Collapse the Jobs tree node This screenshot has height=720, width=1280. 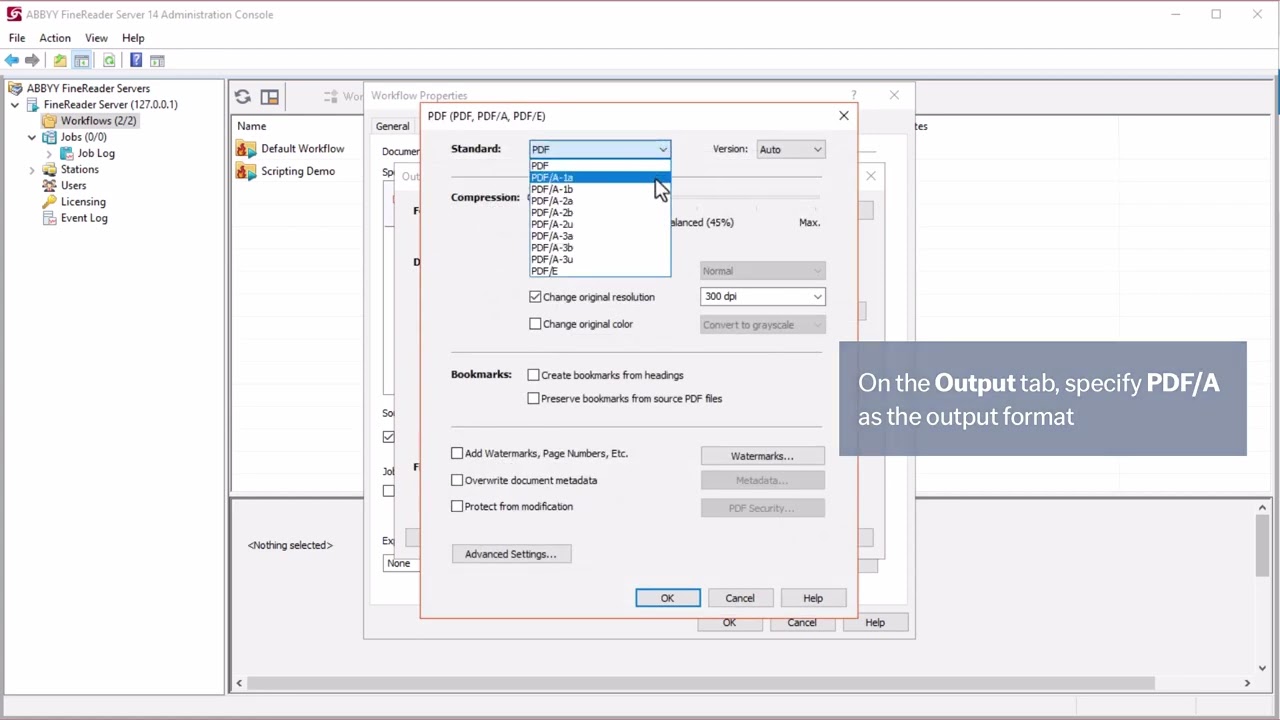[x=32, y=137]
